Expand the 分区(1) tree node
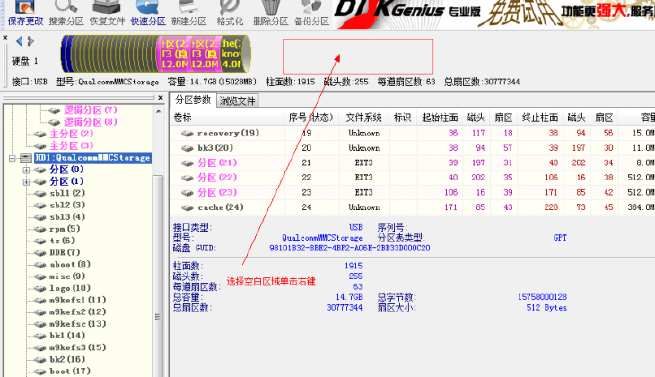 pyautogui.click(x=26, y=182)
